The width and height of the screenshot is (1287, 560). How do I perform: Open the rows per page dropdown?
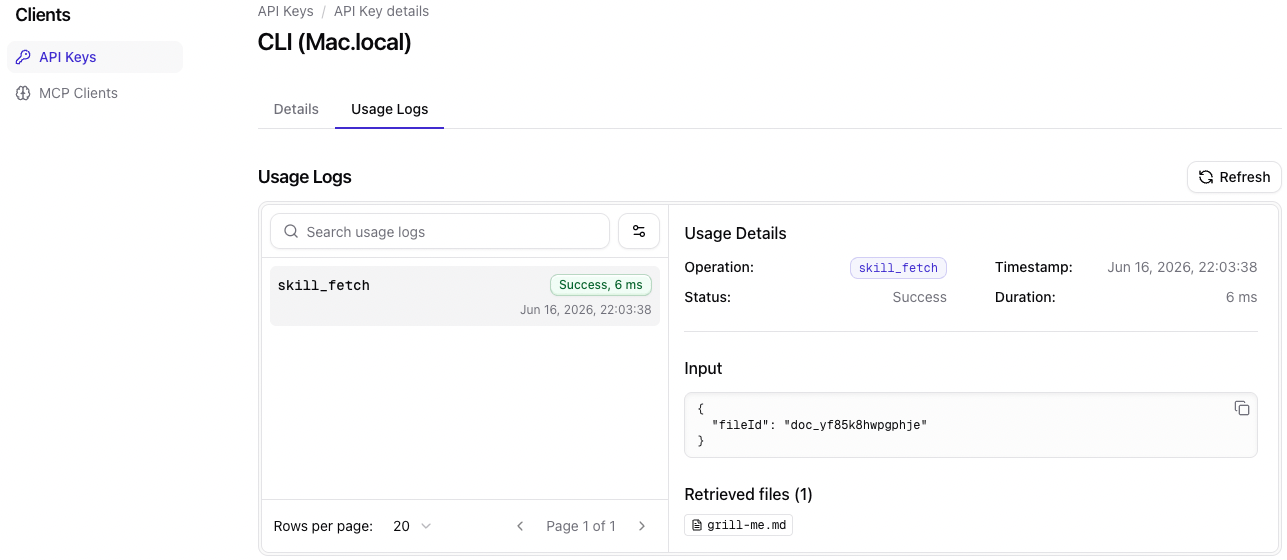pyautogui.click(x=412, y=526)
